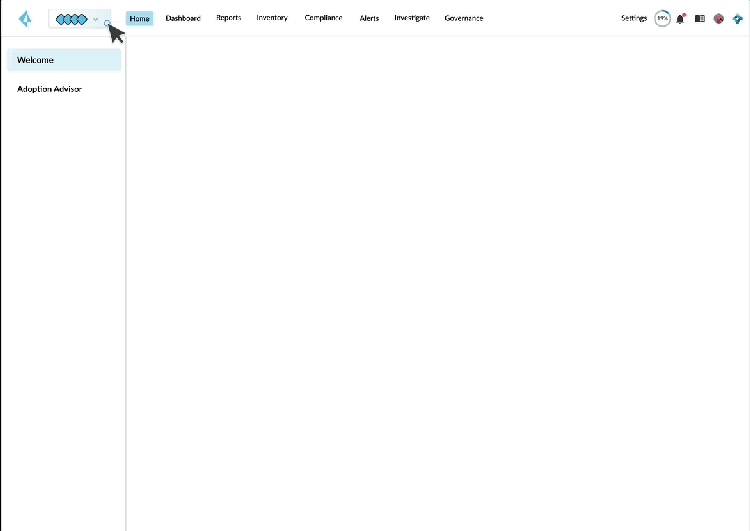Open the documentation book icon
The height and width of the screenshot is (531, 750).
click(x=700, y=19)
